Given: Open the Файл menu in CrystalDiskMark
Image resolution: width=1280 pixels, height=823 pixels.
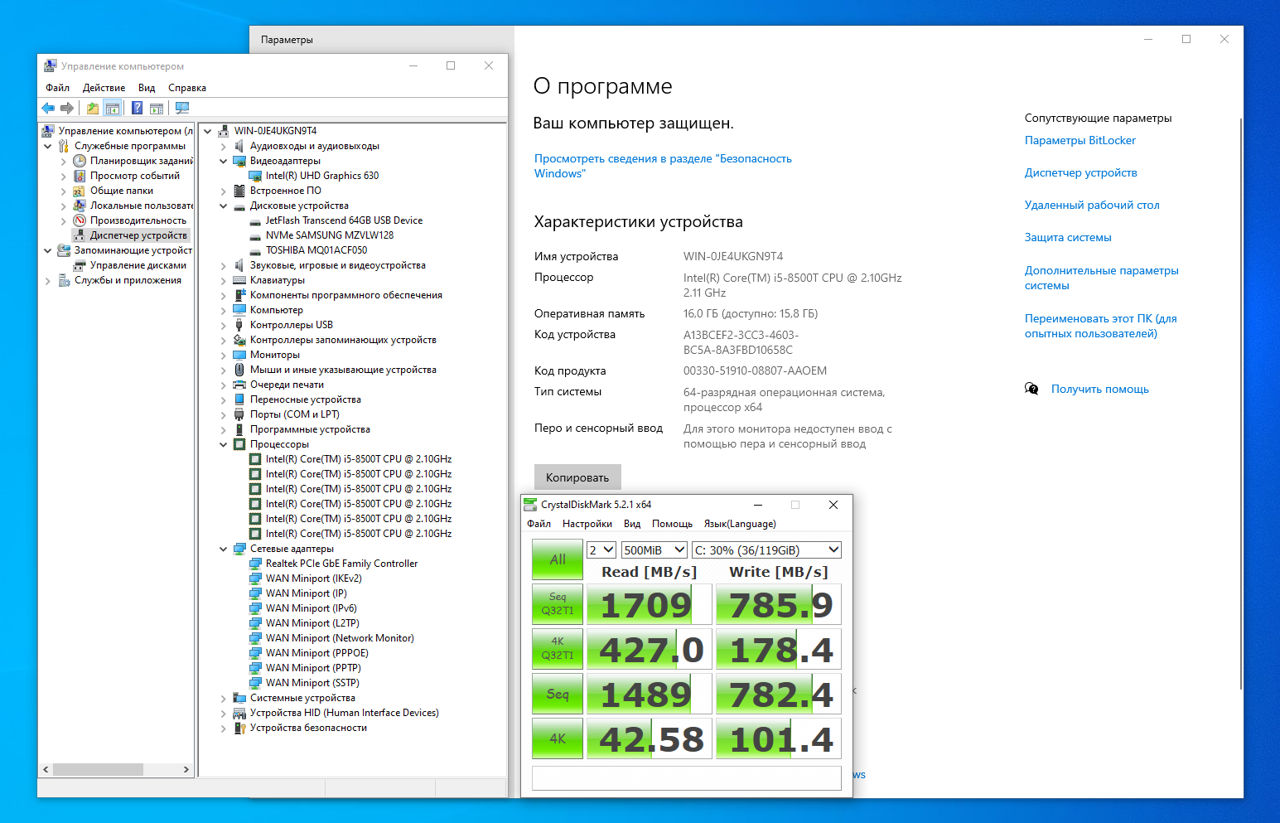Looking at the screenshot, I should coord(539,523).
